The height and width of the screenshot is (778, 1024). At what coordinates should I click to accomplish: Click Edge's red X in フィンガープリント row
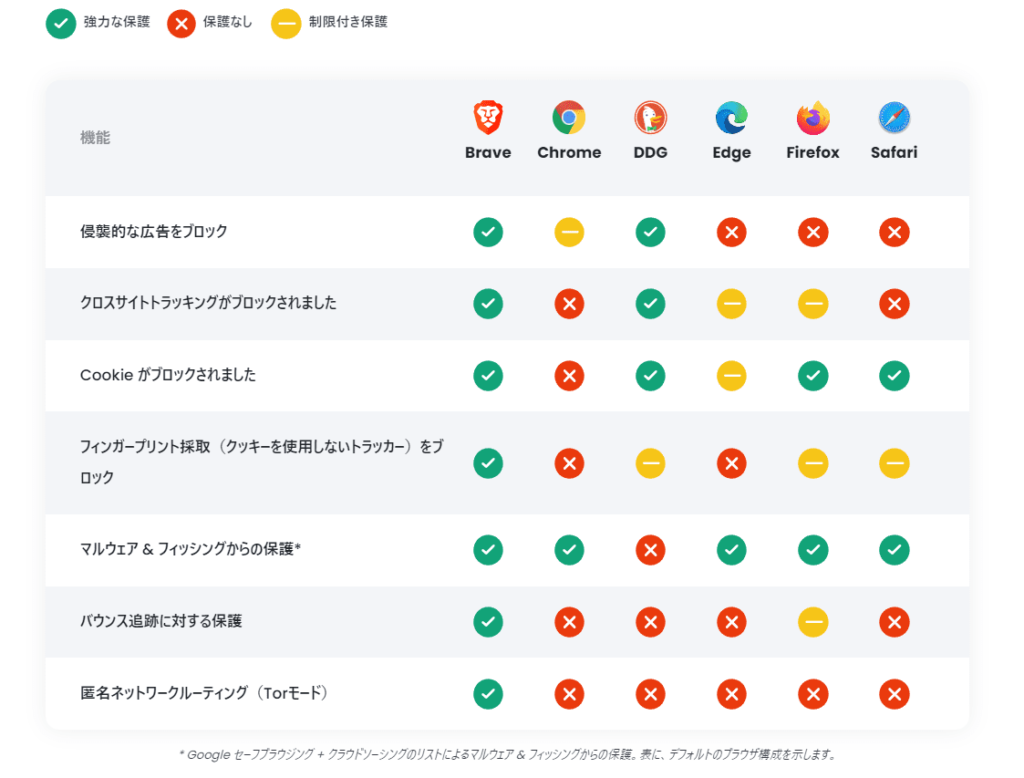[x=731, y=463]
